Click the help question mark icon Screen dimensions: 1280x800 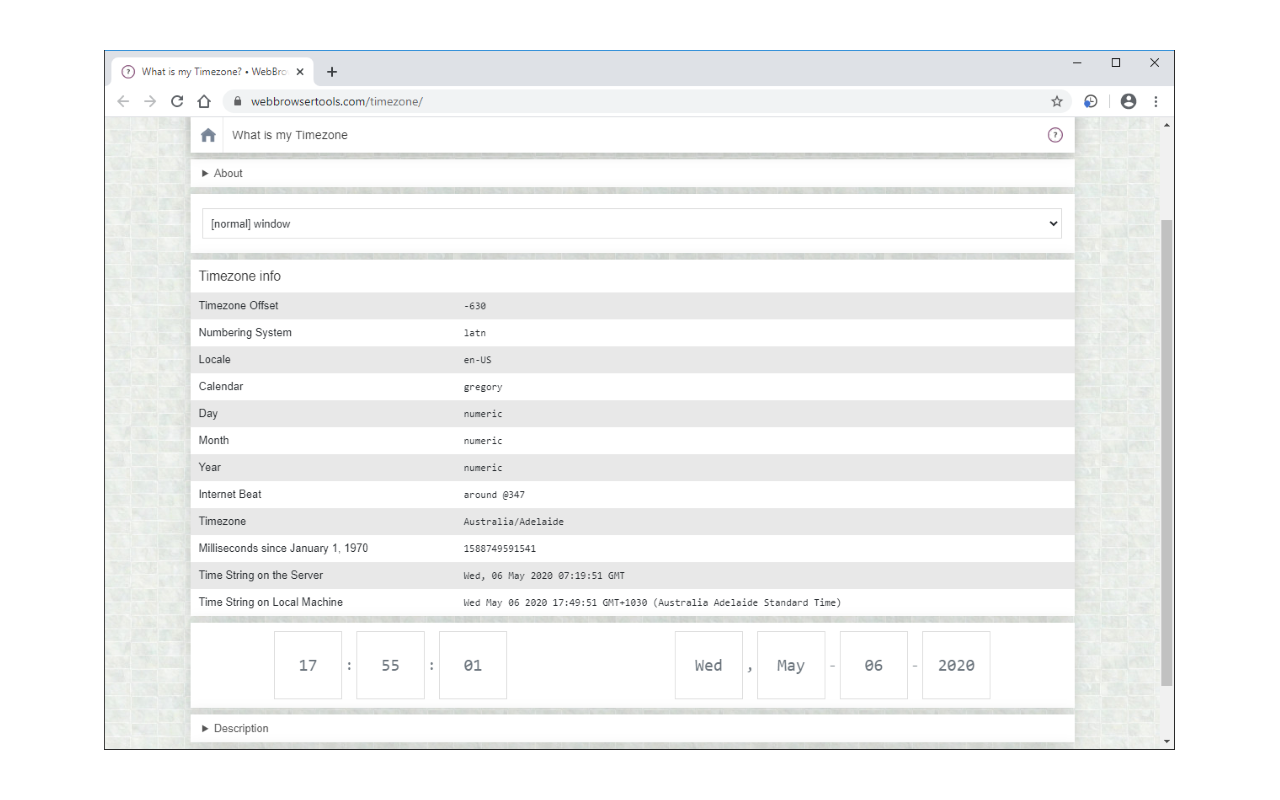click(1055, 135)
